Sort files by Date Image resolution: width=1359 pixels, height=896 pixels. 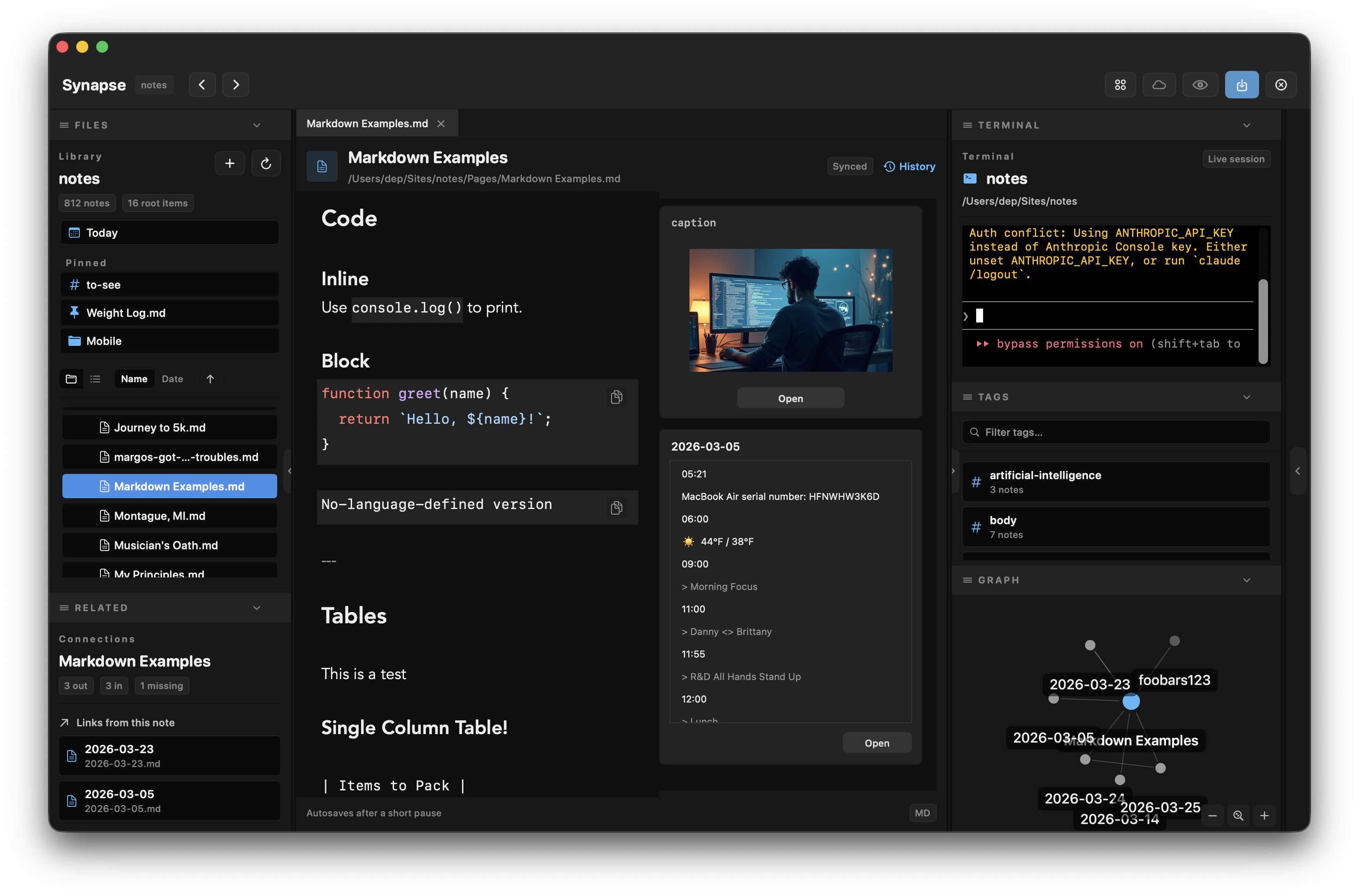coord(172,379)
